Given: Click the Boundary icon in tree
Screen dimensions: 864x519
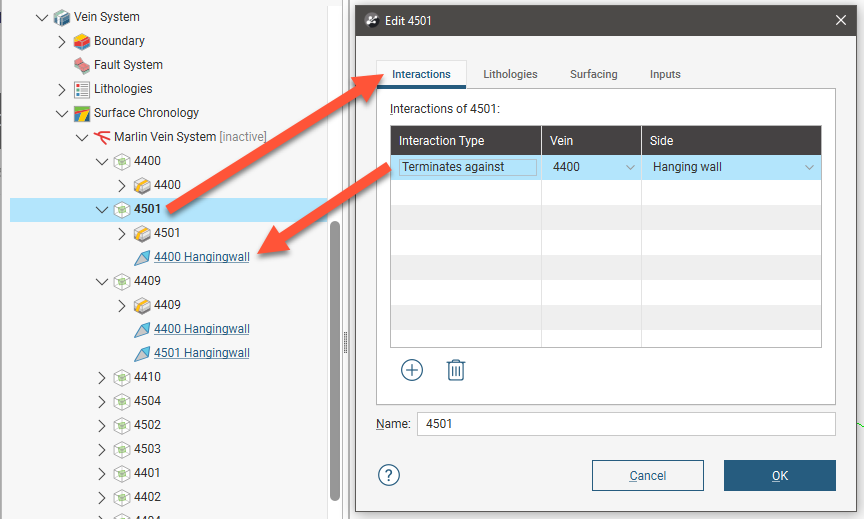Looking at the screenshot, I should coord(82,41).
